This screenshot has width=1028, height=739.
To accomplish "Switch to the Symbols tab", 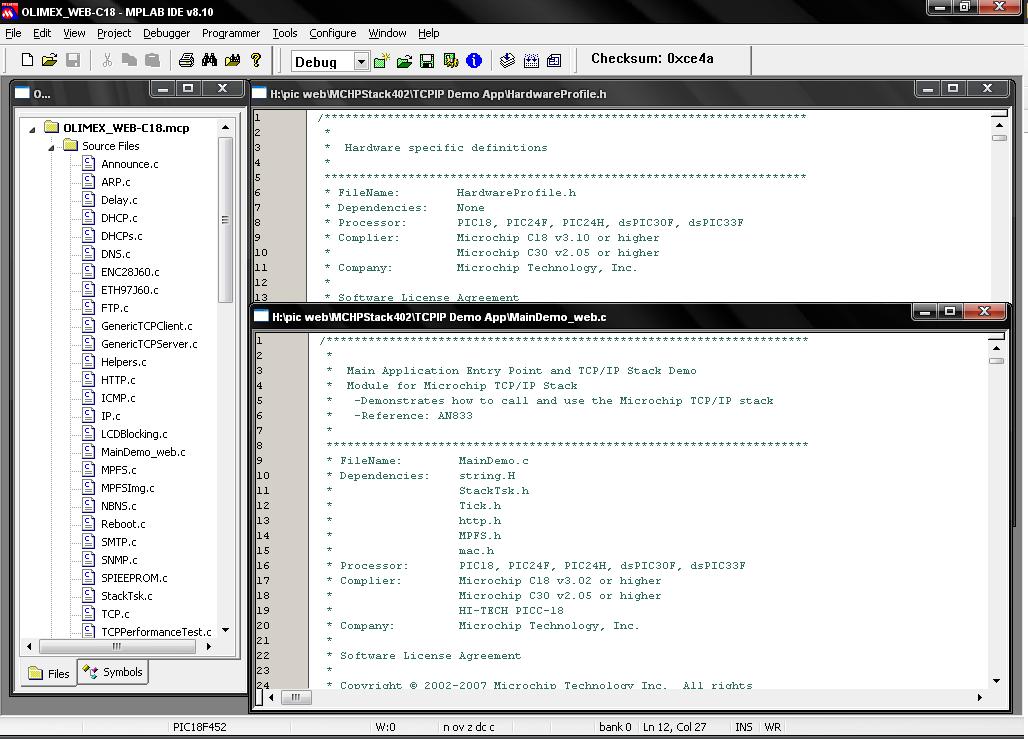I will [x=113, y=672].
